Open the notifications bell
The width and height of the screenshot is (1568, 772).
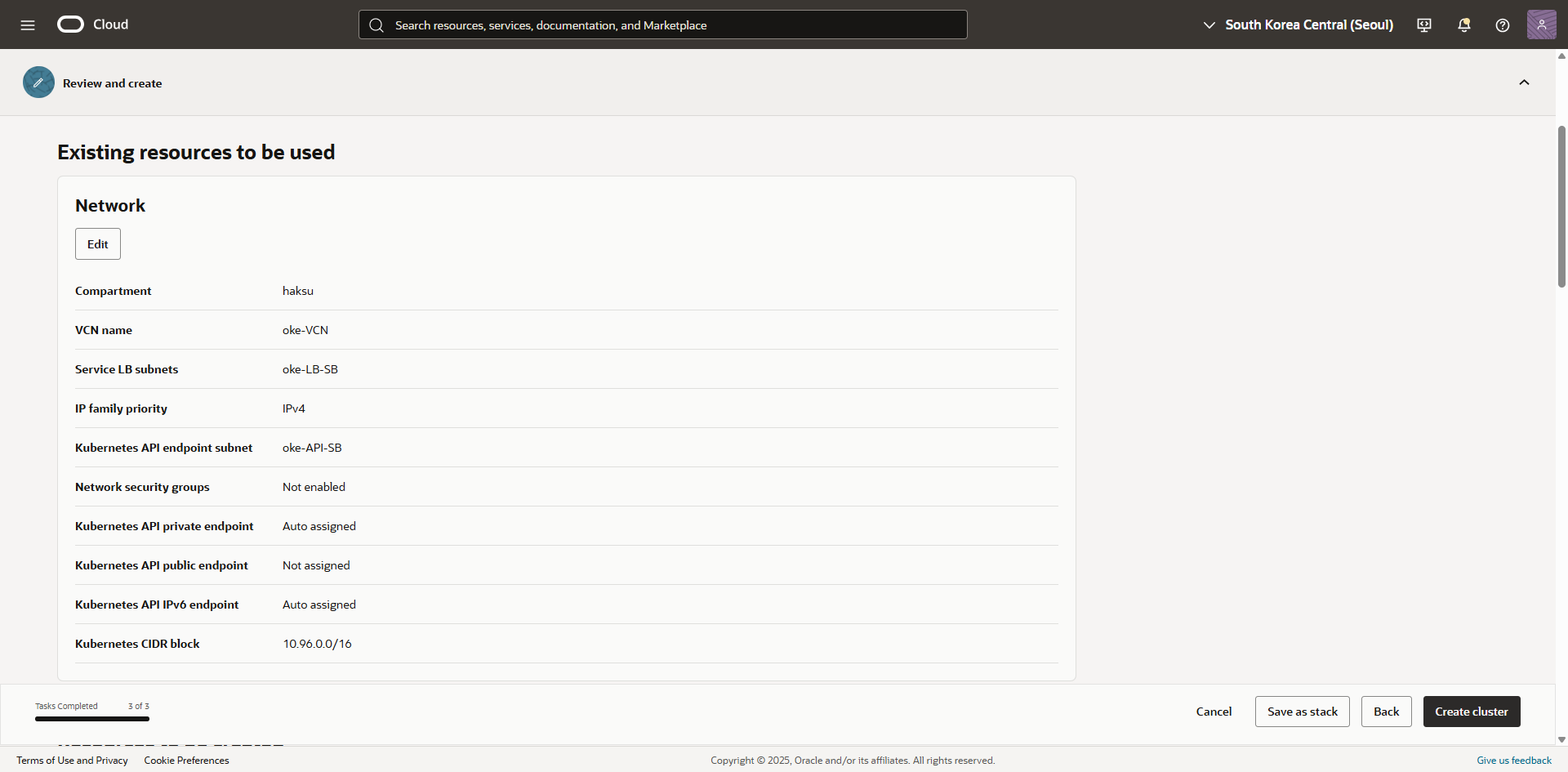[x=1463, y=25]
